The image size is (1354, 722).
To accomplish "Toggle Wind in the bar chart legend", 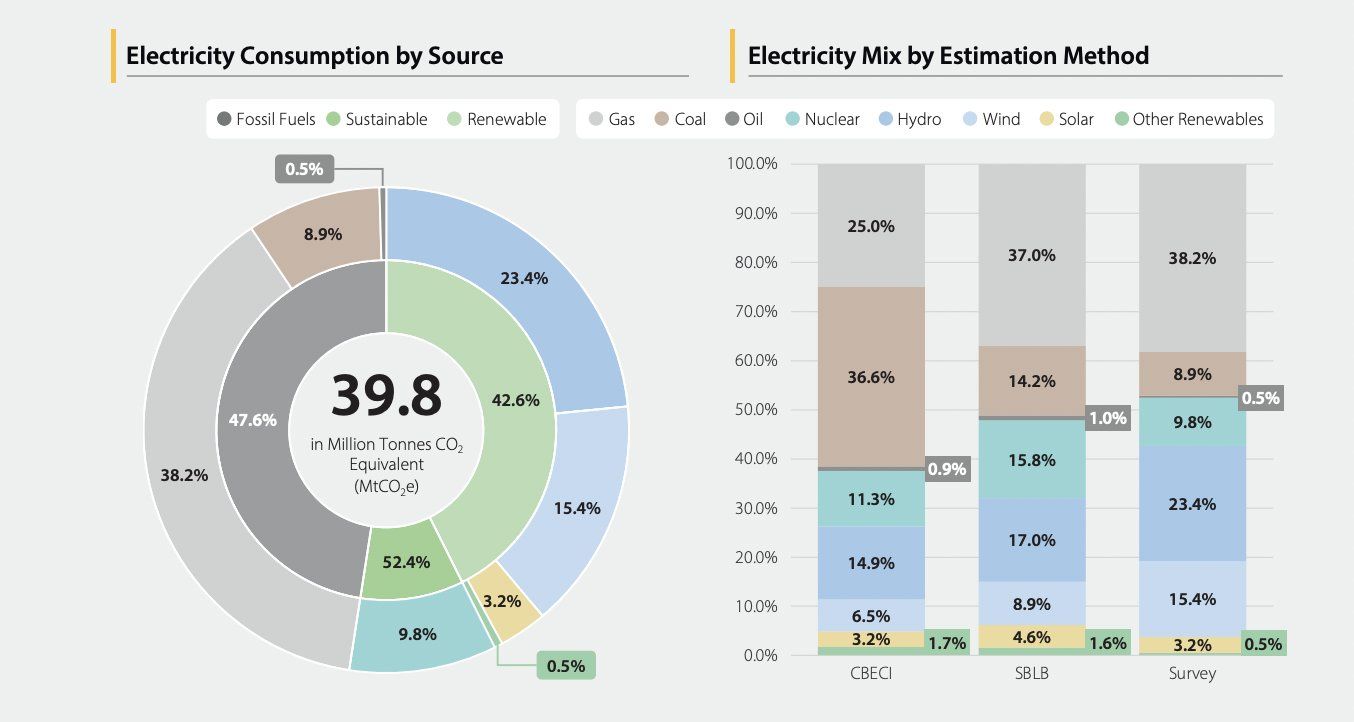I will pos(990,120).
